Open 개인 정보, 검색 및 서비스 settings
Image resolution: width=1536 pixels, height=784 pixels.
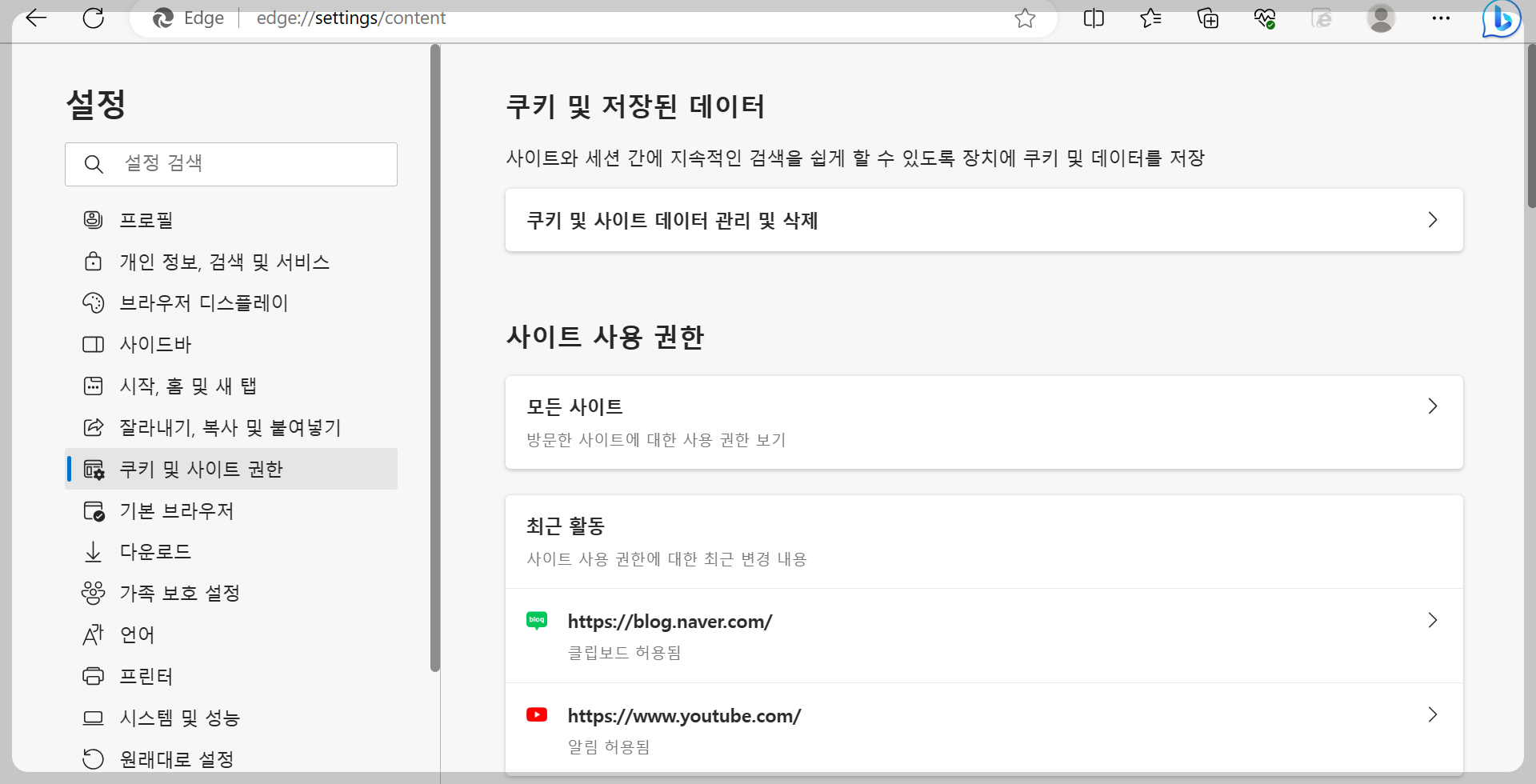[x=225, y=261]
